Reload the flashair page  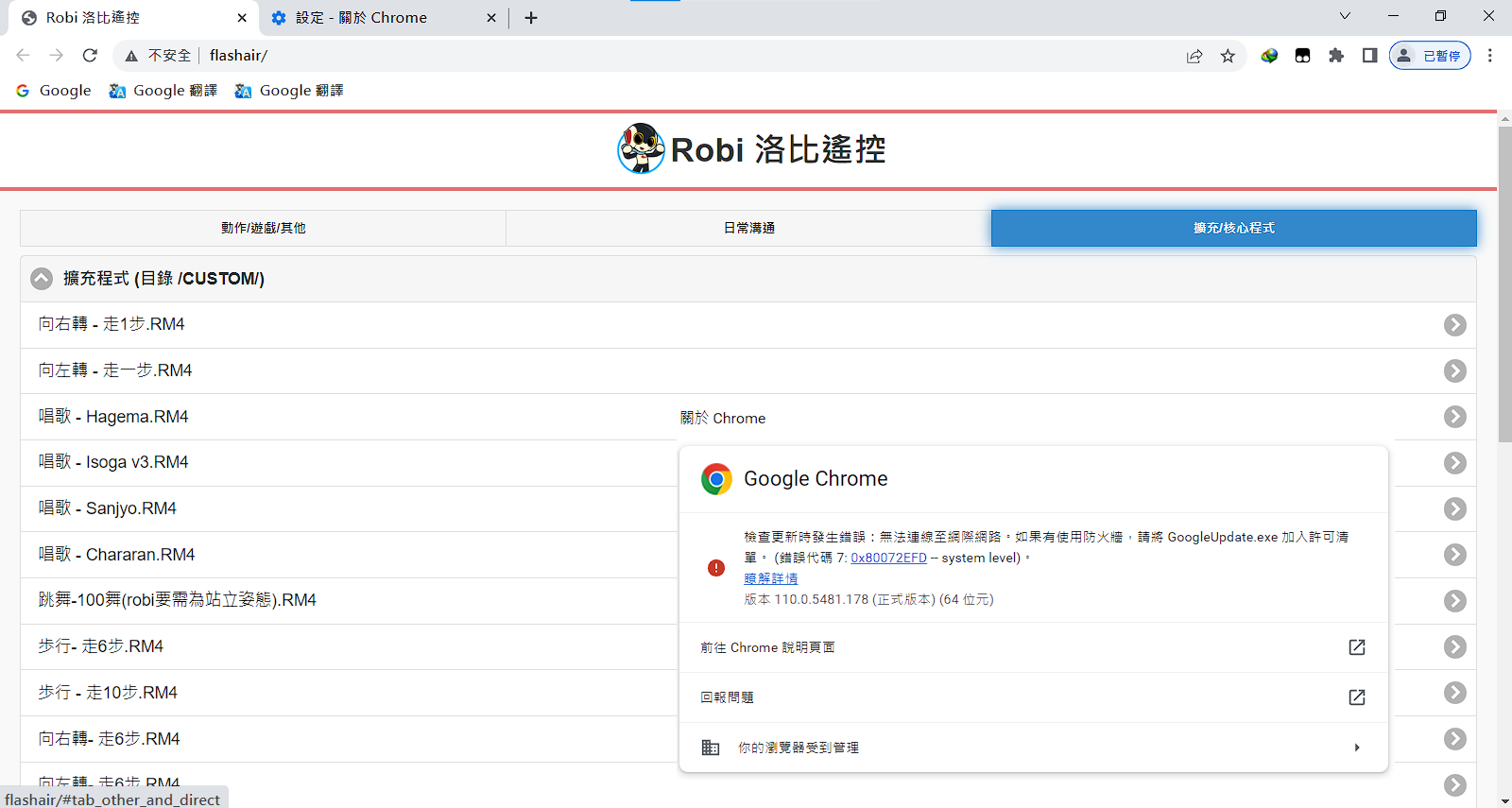click(x=90, y=56)
